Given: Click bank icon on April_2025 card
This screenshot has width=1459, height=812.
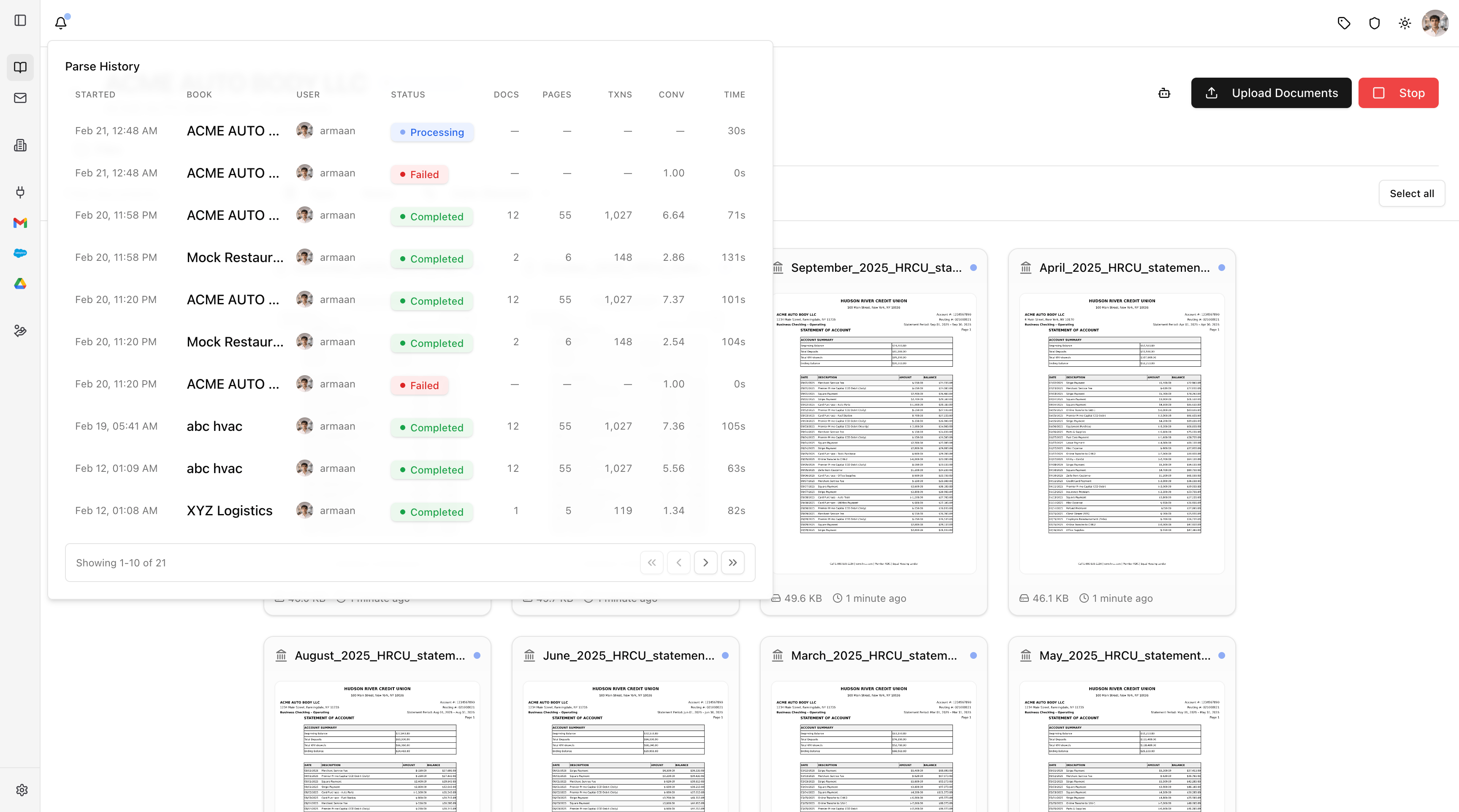Looking at the screenshot, I should click(x=1026, y=267).
